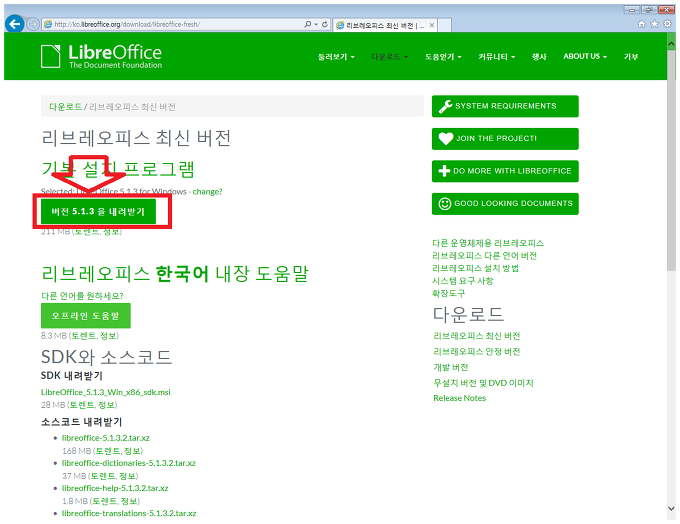This screenshot has height=524, width=680.
Task: Open the 기부 menu item
Action: point(631,57)
